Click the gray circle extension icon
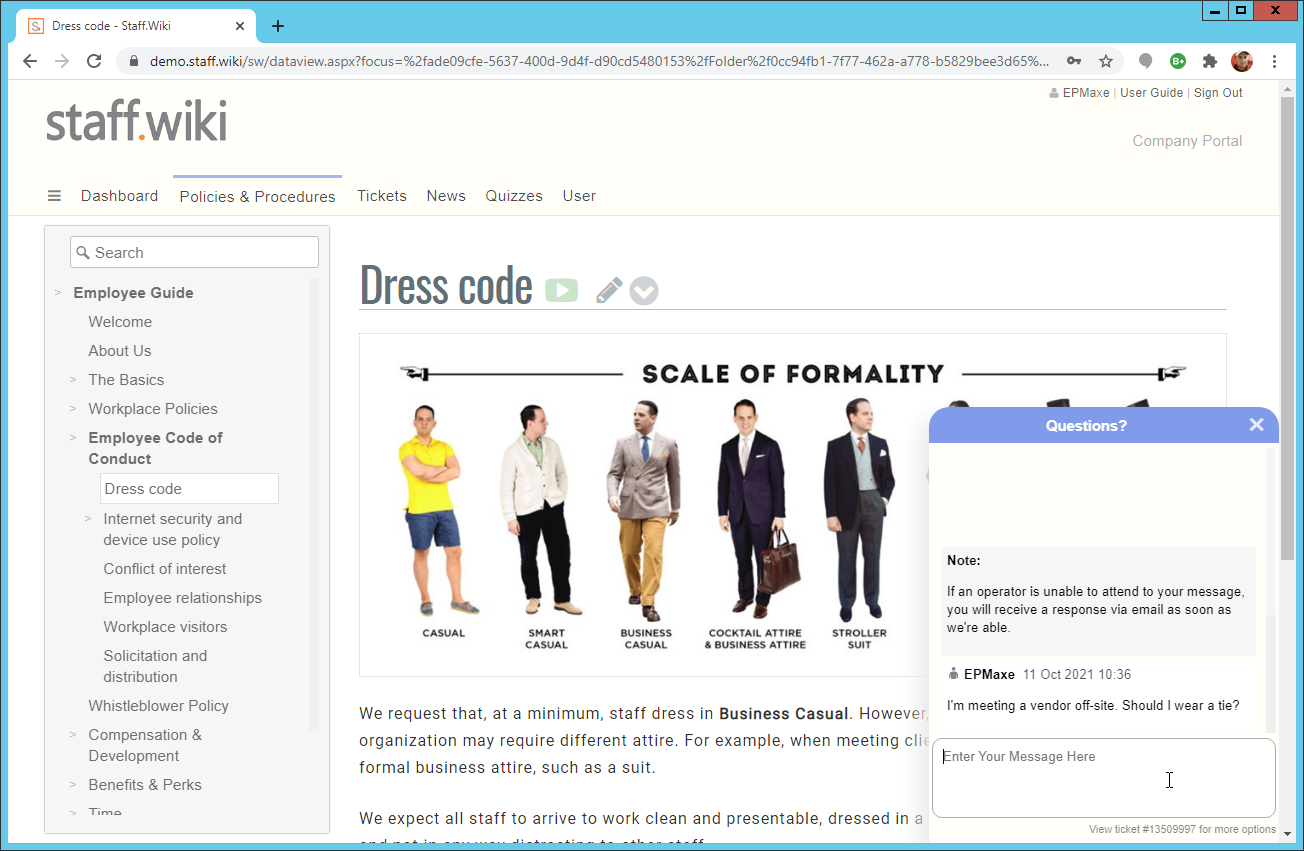Image resolution: width=1304 pixels, height=851 pixels. pos(1146,61)
